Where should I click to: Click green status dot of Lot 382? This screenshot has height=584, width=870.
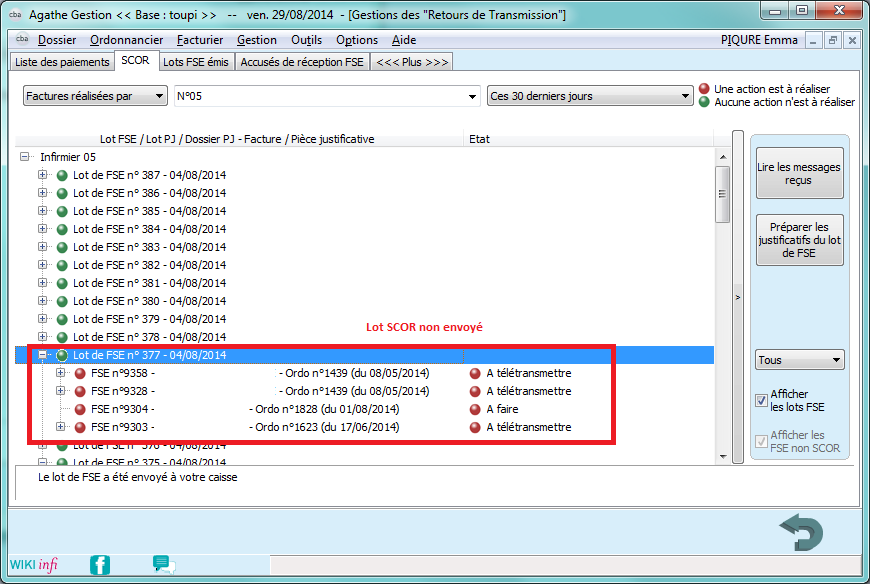62,265
